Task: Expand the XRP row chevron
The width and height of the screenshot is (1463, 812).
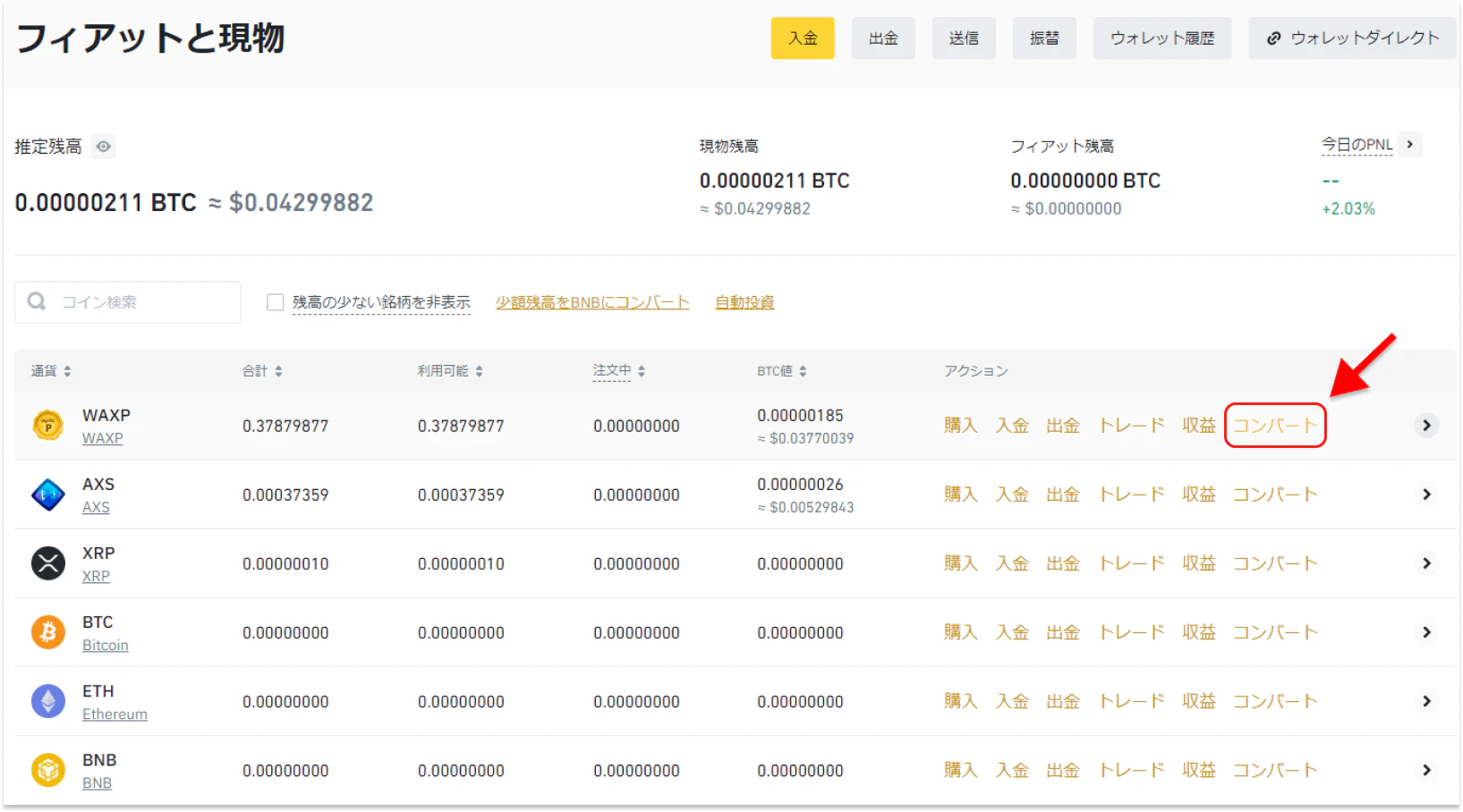Action: pyautogui.click(x=1427, y=563)
